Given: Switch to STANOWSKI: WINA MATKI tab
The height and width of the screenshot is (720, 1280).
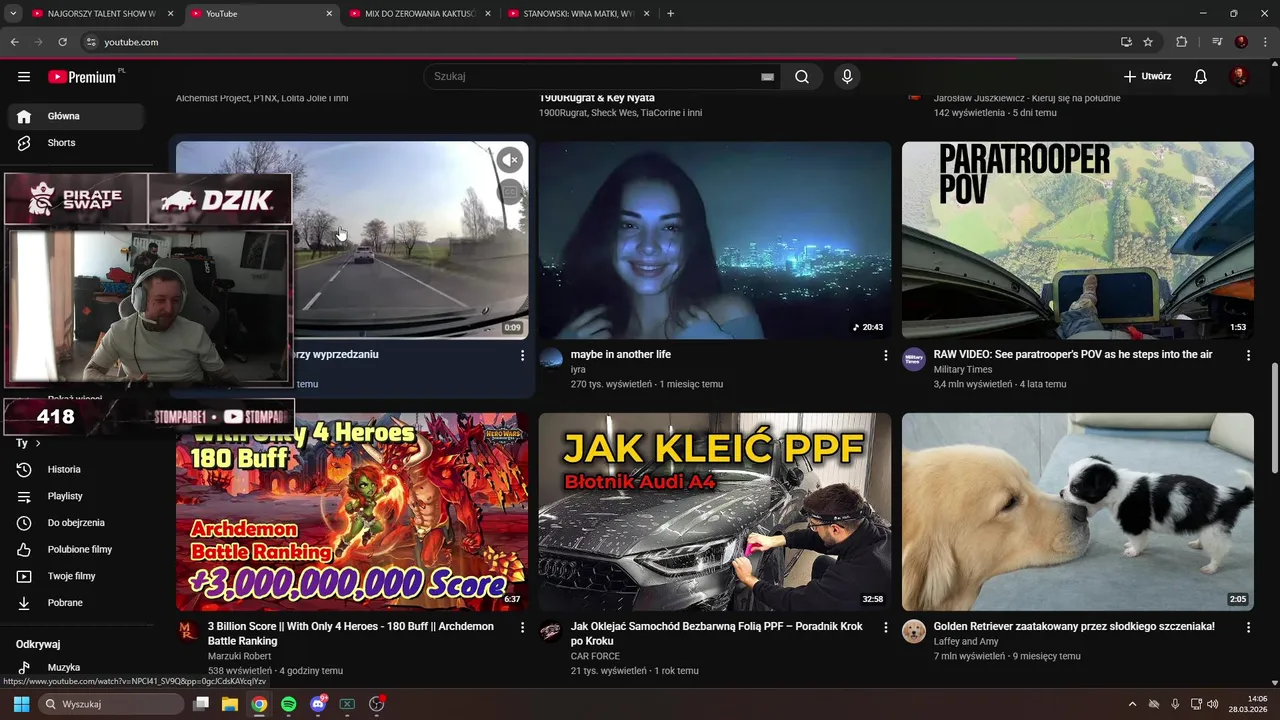Looking at the screenshot, I should pyautogui.click(x=578, y=14).
